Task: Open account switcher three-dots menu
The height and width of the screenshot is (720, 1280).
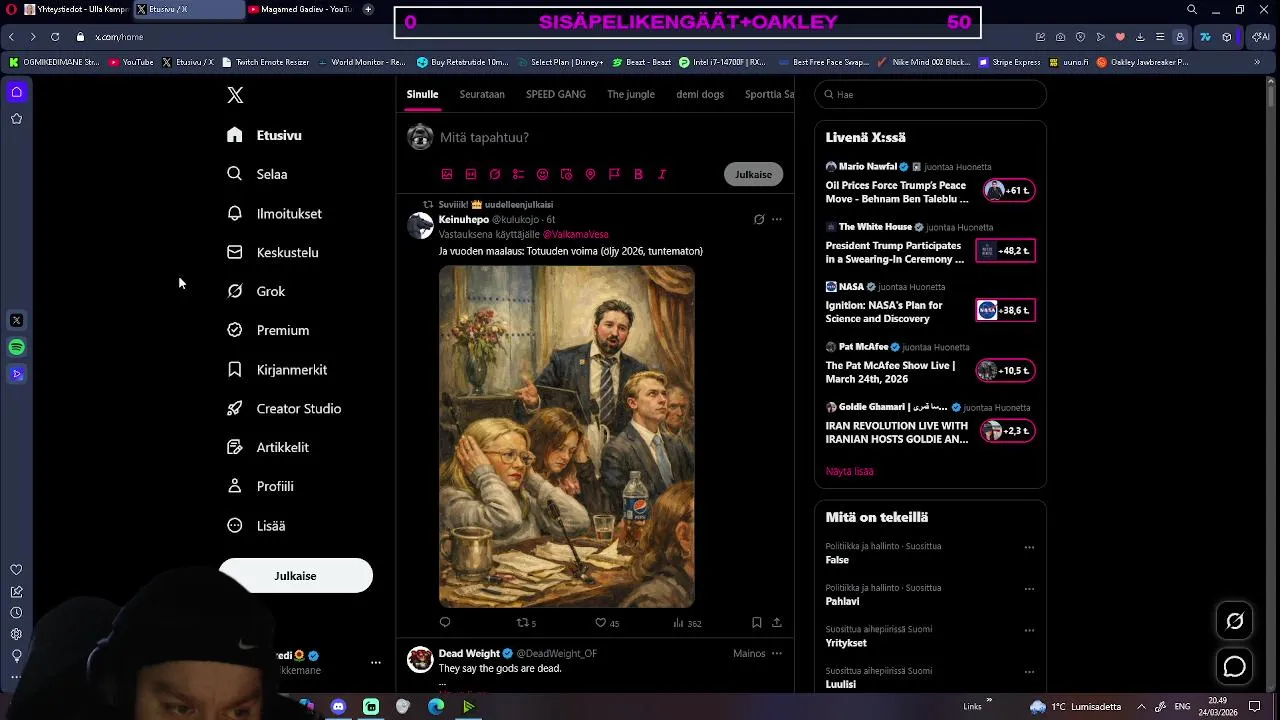Action: point(376,662)
